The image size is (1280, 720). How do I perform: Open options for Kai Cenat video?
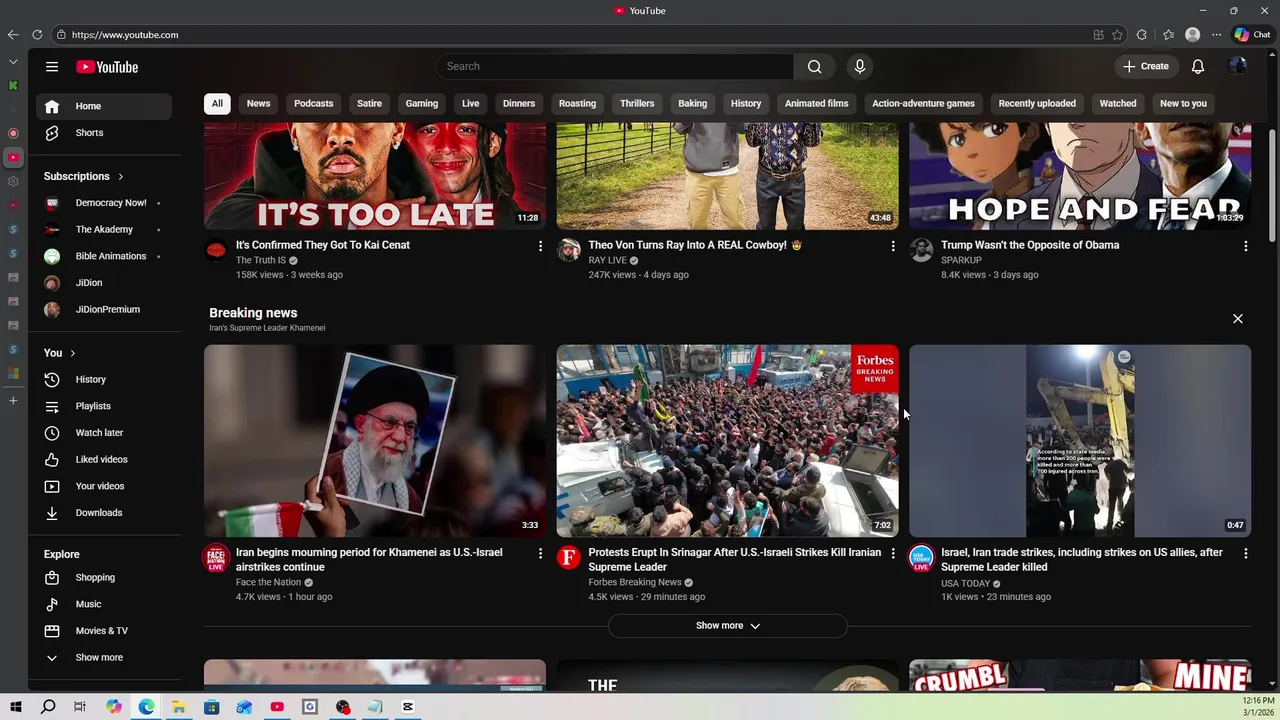pos(540,246)
